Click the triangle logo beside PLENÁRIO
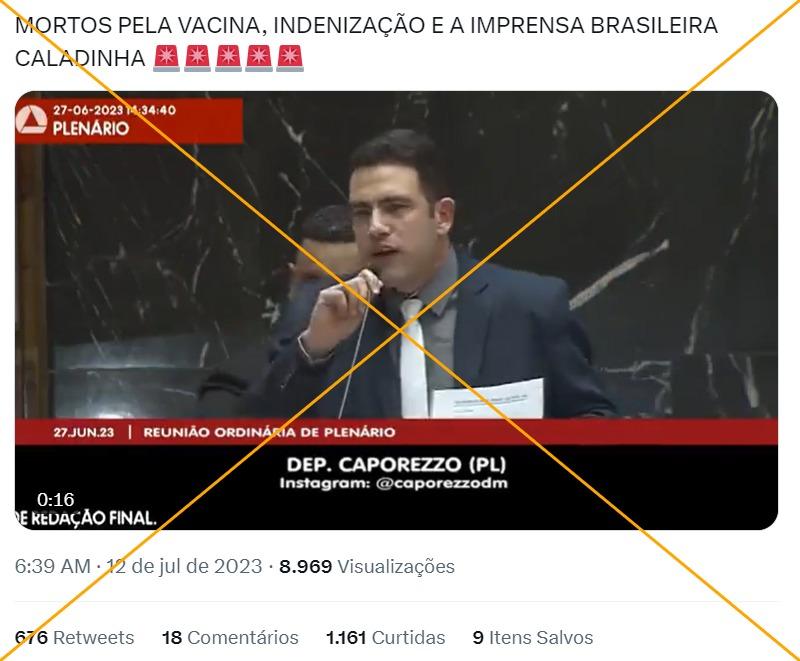Viewport: 800px width, 661px height. coord(32,121)
